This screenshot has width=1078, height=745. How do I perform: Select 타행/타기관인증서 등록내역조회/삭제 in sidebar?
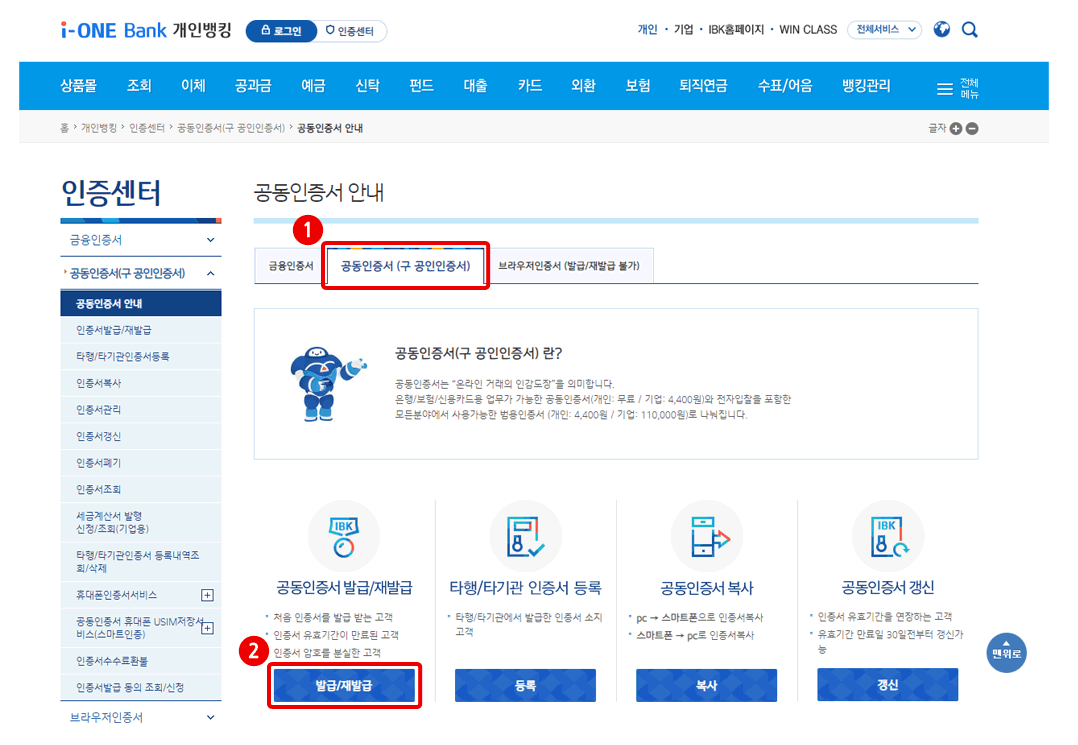click(x=141, y=562)
